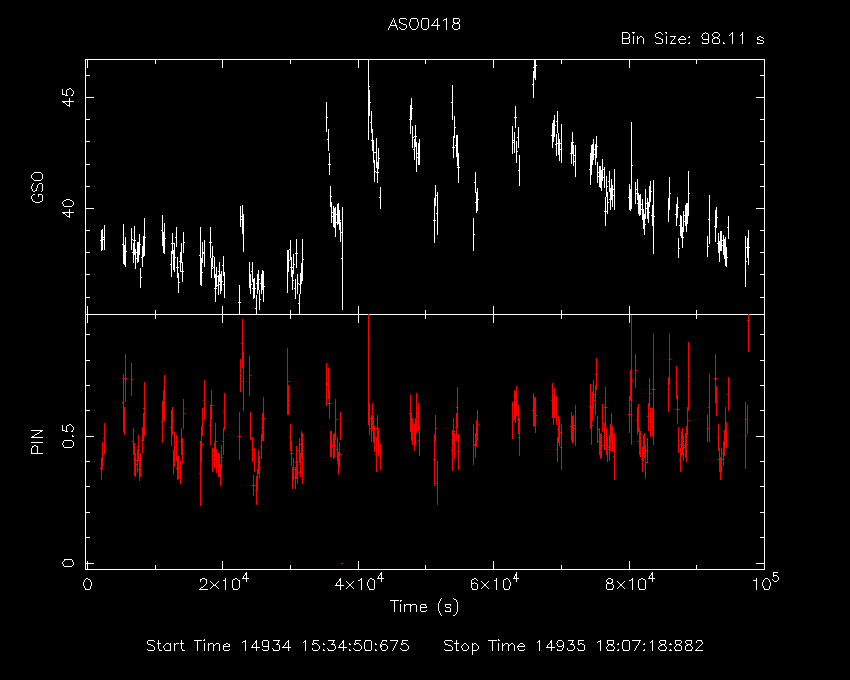Viewport: 850px width, 680px height.
Task: Select the 4×10^4 time tick label
Action: point(358,583)
